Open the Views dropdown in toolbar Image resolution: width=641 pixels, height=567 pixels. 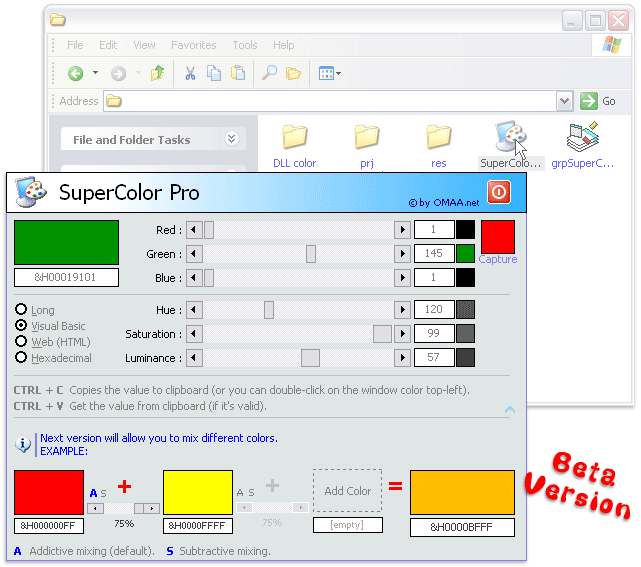pyautogui.click(x=329, y=73)
